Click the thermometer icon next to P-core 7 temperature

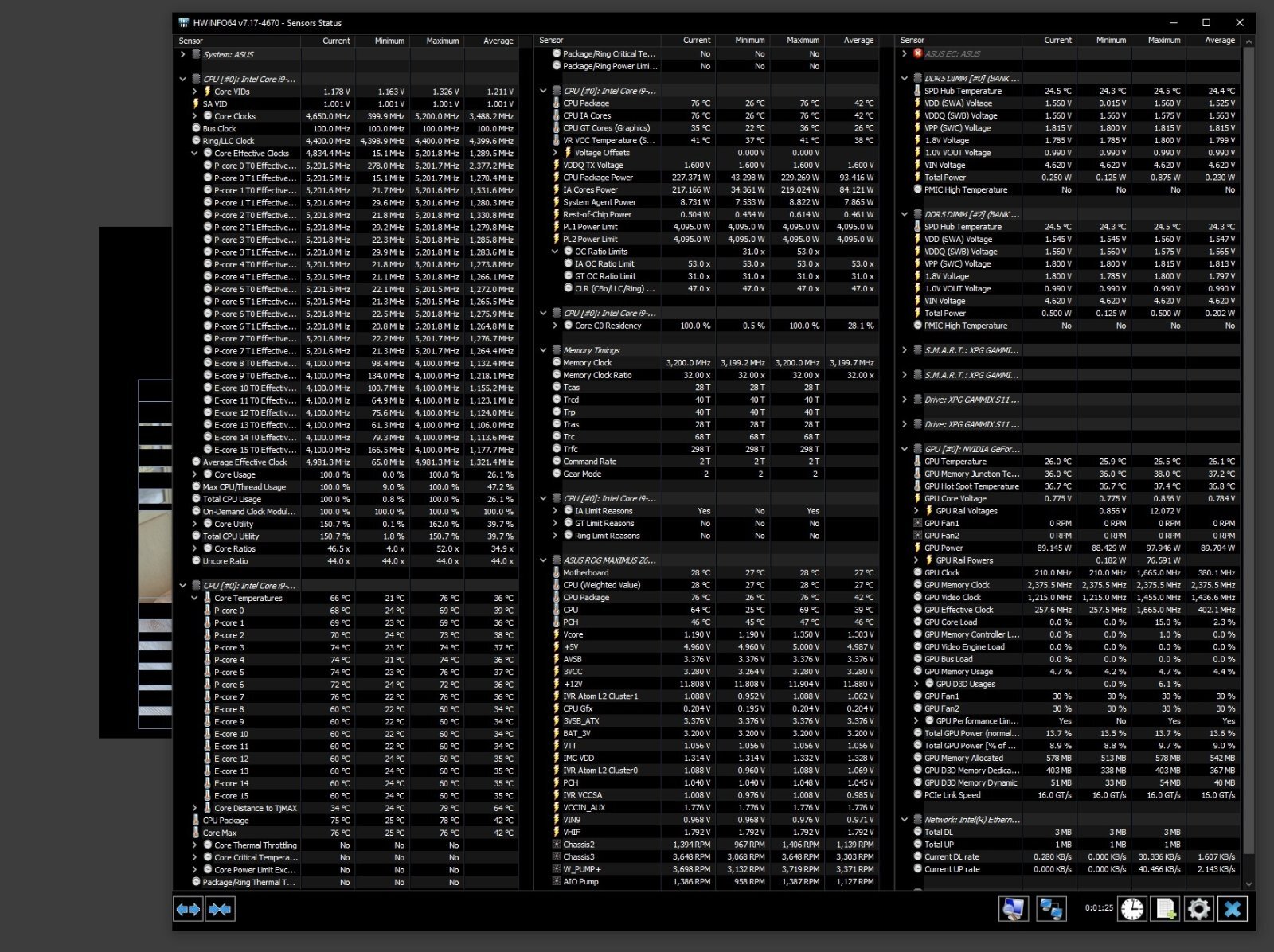pos(208,697)
